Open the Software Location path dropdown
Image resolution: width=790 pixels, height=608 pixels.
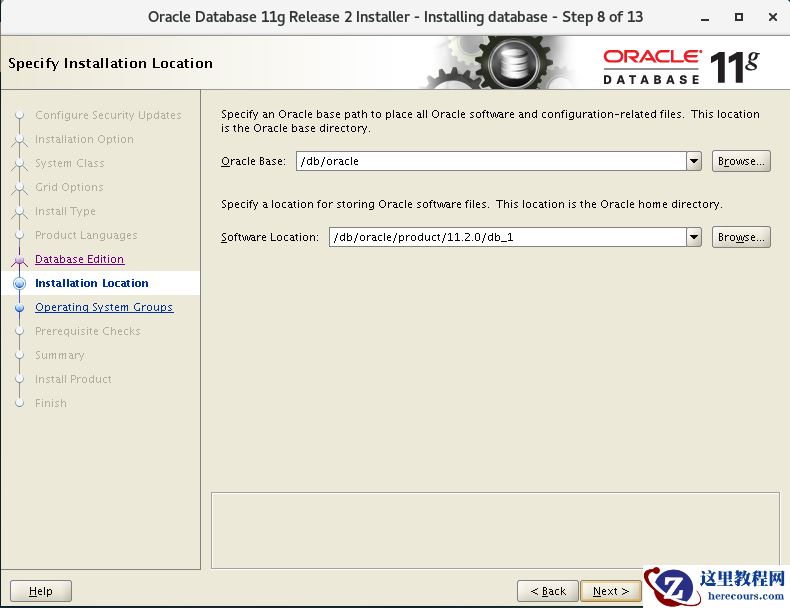coord(694,237)
